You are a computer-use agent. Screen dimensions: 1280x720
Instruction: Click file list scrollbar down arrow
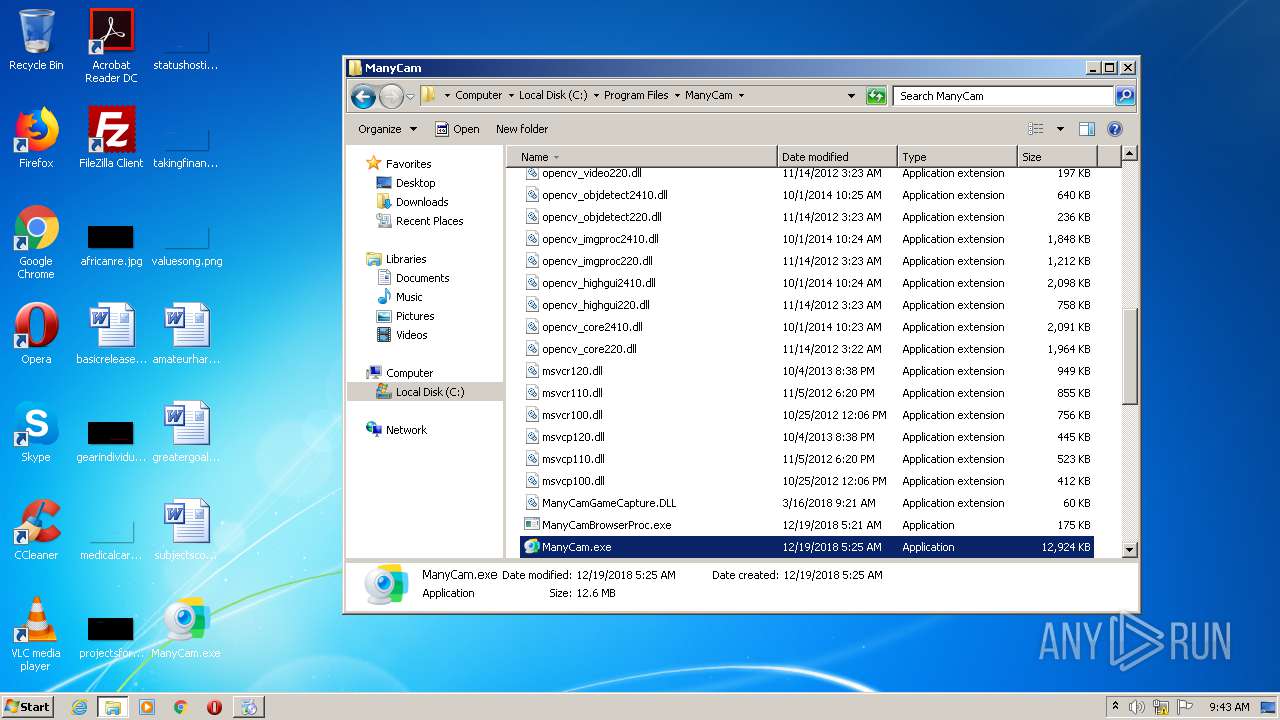point(1130,549)
